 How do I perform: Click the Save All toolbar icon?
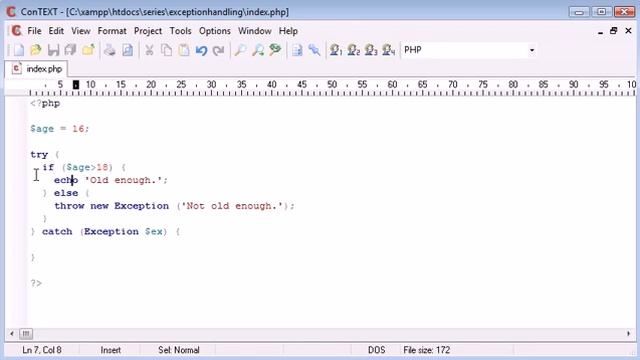(71, 50)
